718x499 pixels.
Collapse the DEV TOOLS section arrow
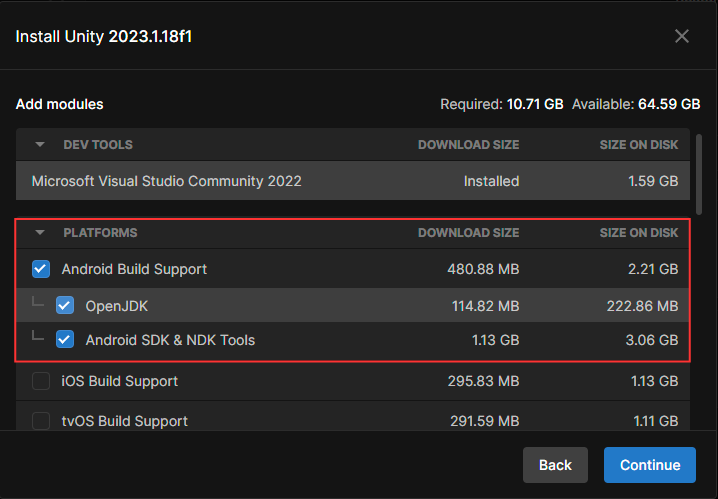click(x=40, y=145)
